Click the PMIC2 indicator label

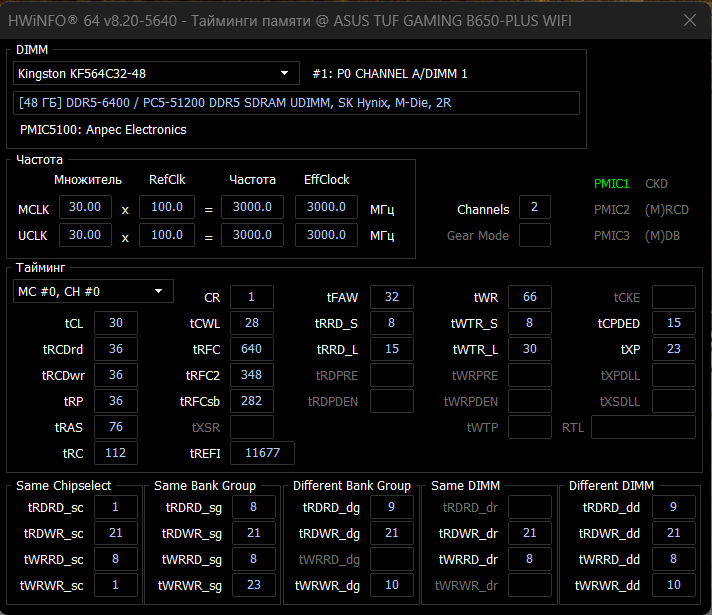coord(612,209)
